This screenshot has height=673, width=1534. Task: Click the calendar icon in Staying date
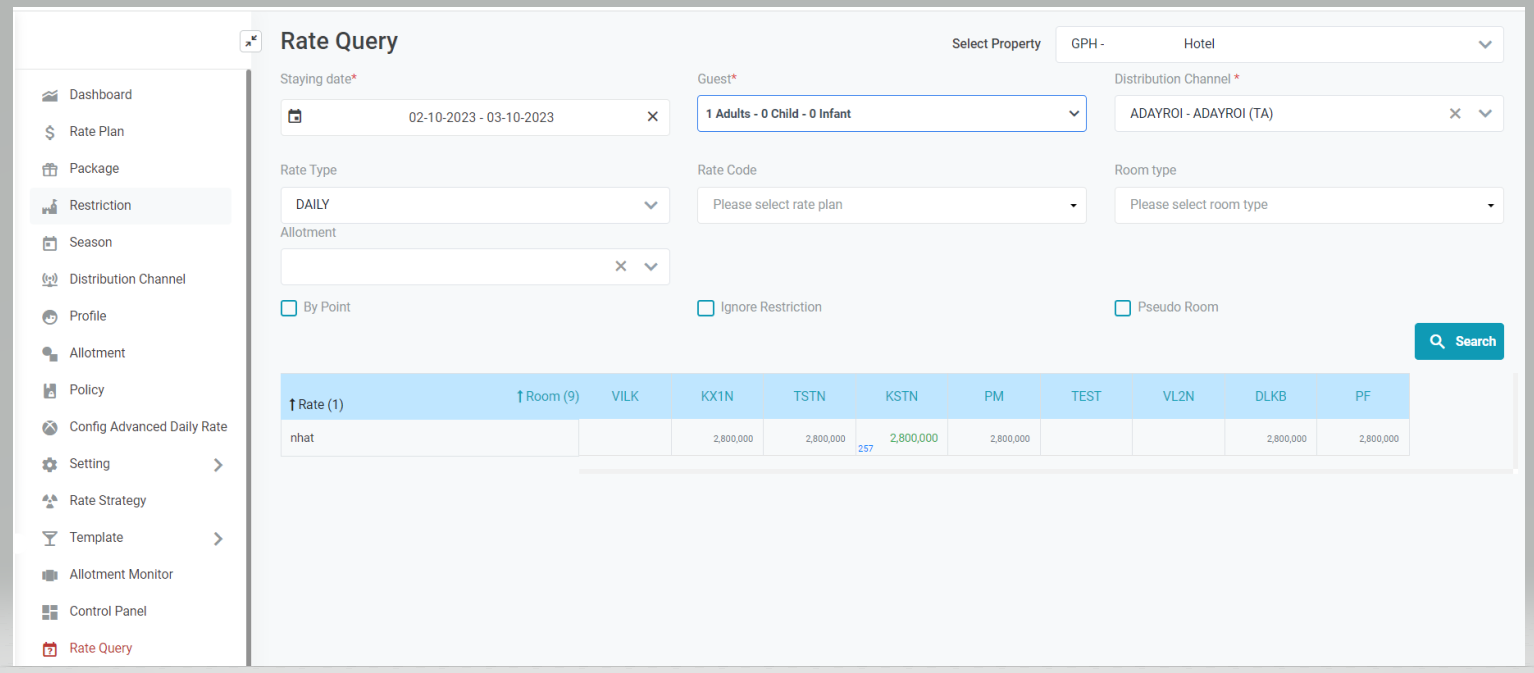[x=295, y=117]
